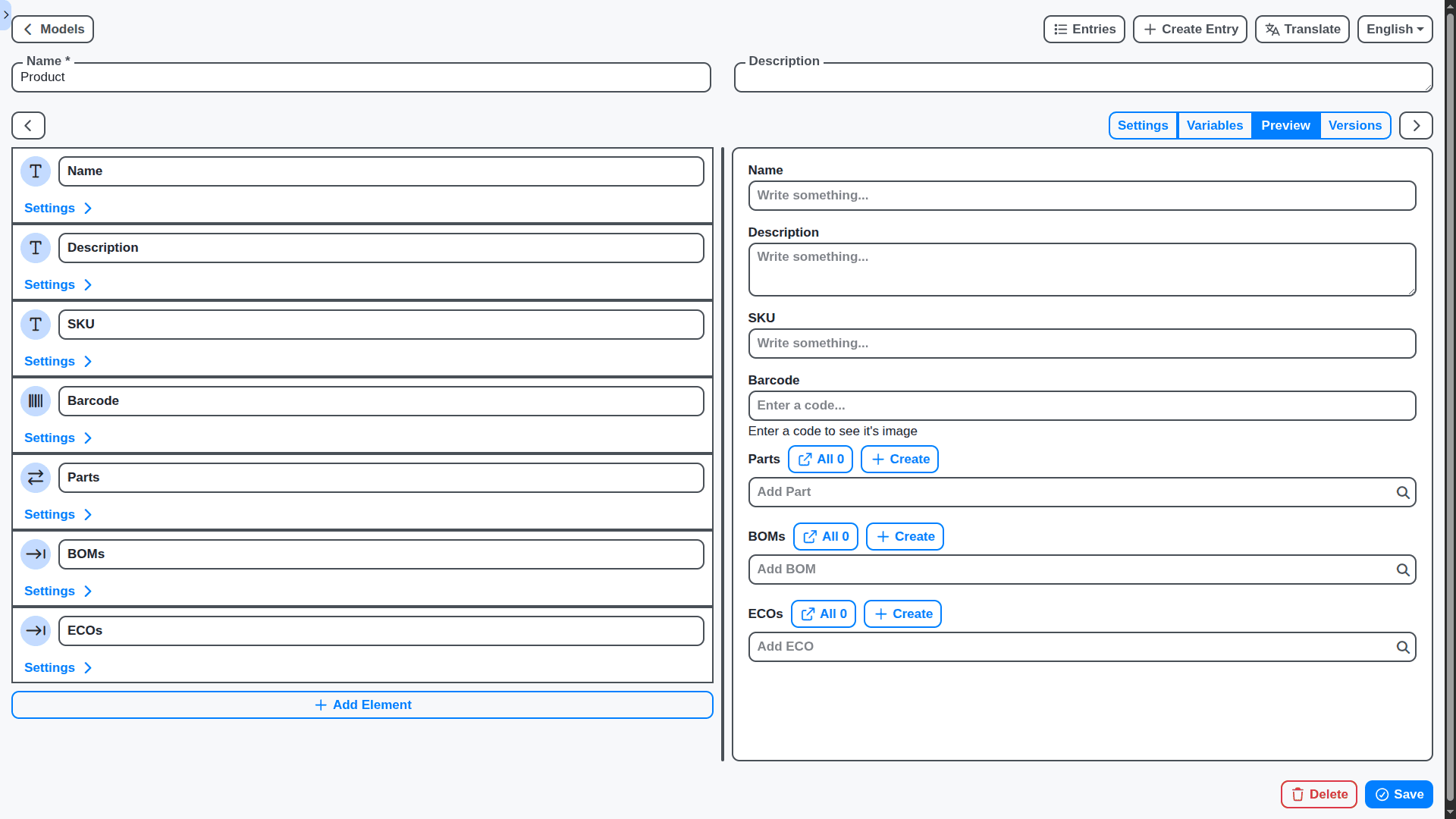Click the search icon in Add ECO field
Image resolution: width=1456 pixels, height=819 pixels.
[x=1404, y=647]
